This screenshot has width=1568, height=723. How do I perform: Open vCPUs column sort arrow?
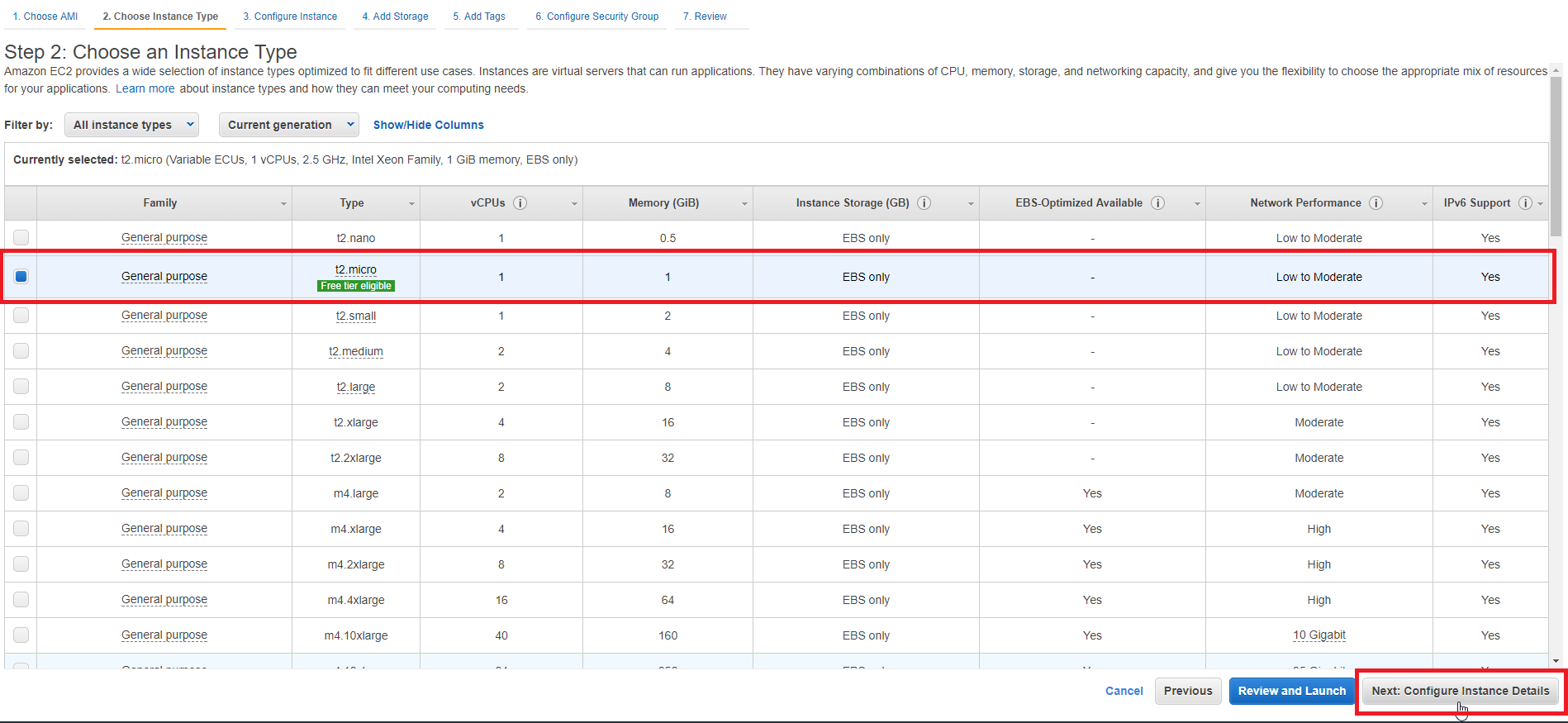574,204
